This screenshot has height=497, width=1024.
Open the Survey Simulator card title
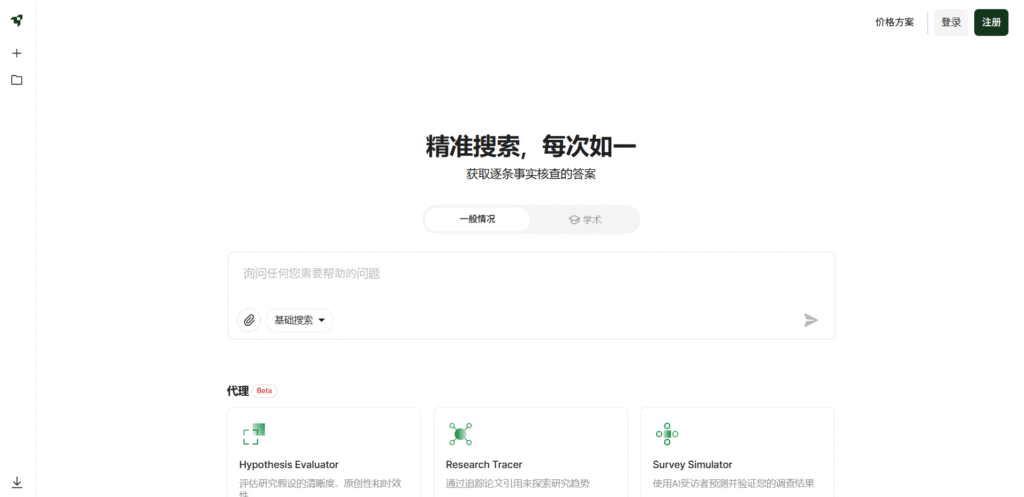tap(692, 465)
